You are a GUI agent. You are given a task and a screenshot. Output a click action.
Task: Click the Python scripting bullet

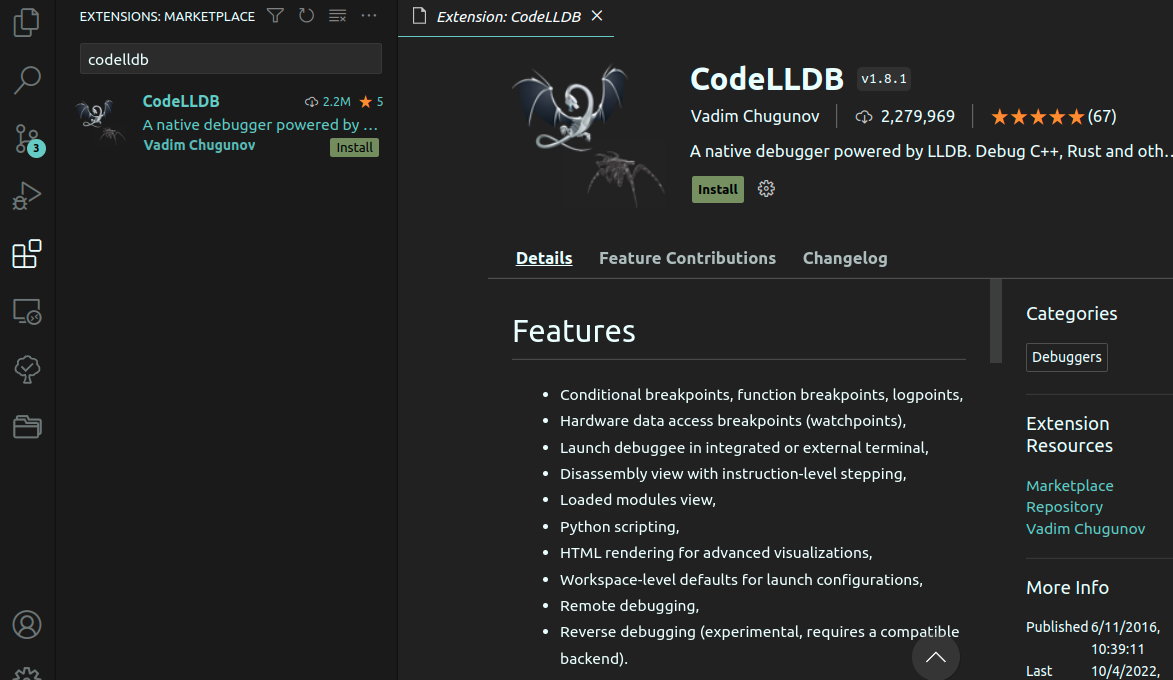point(619,527)
